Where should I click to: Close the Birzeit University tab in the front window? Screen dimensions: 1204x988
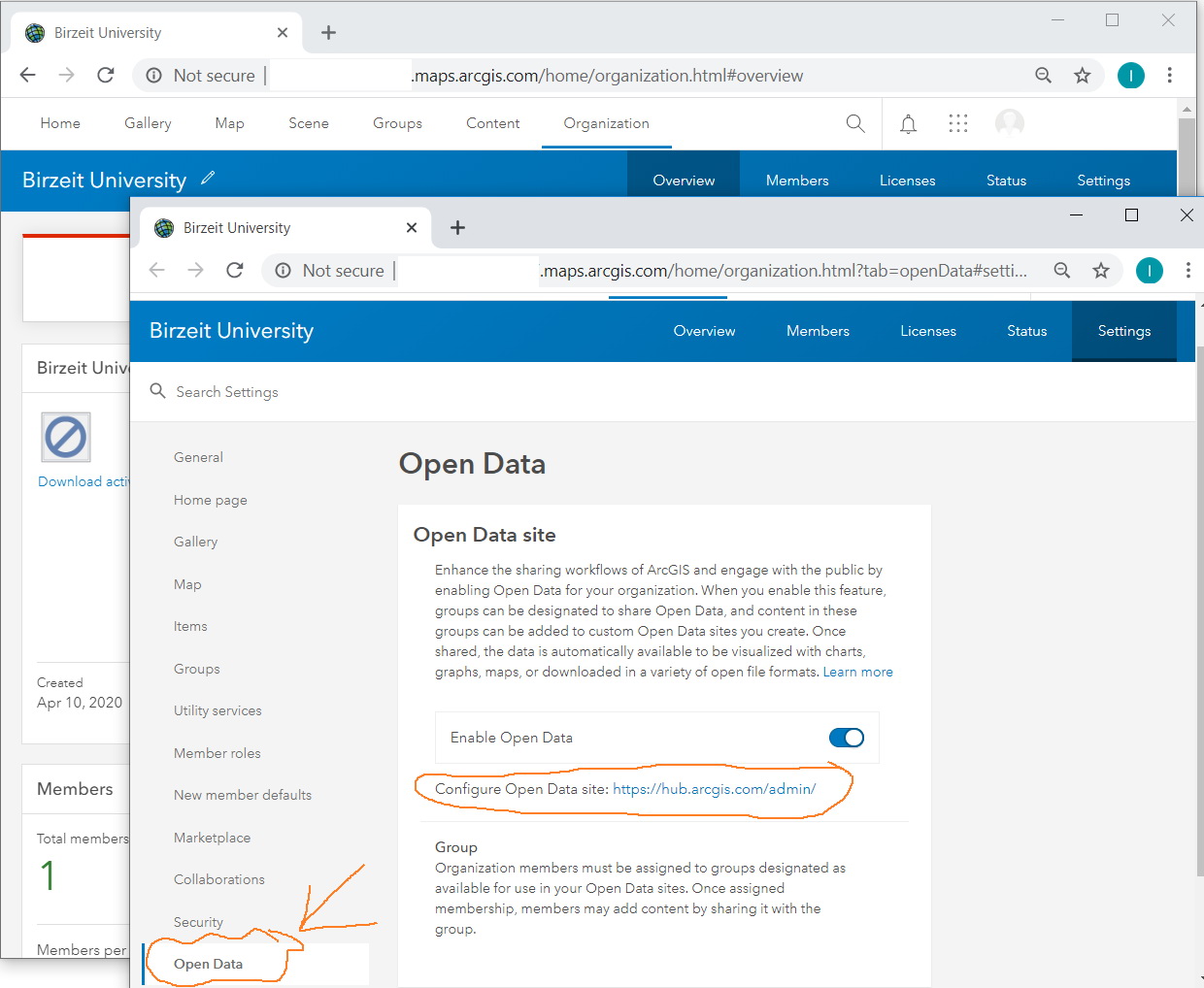(x=412, y=228)
